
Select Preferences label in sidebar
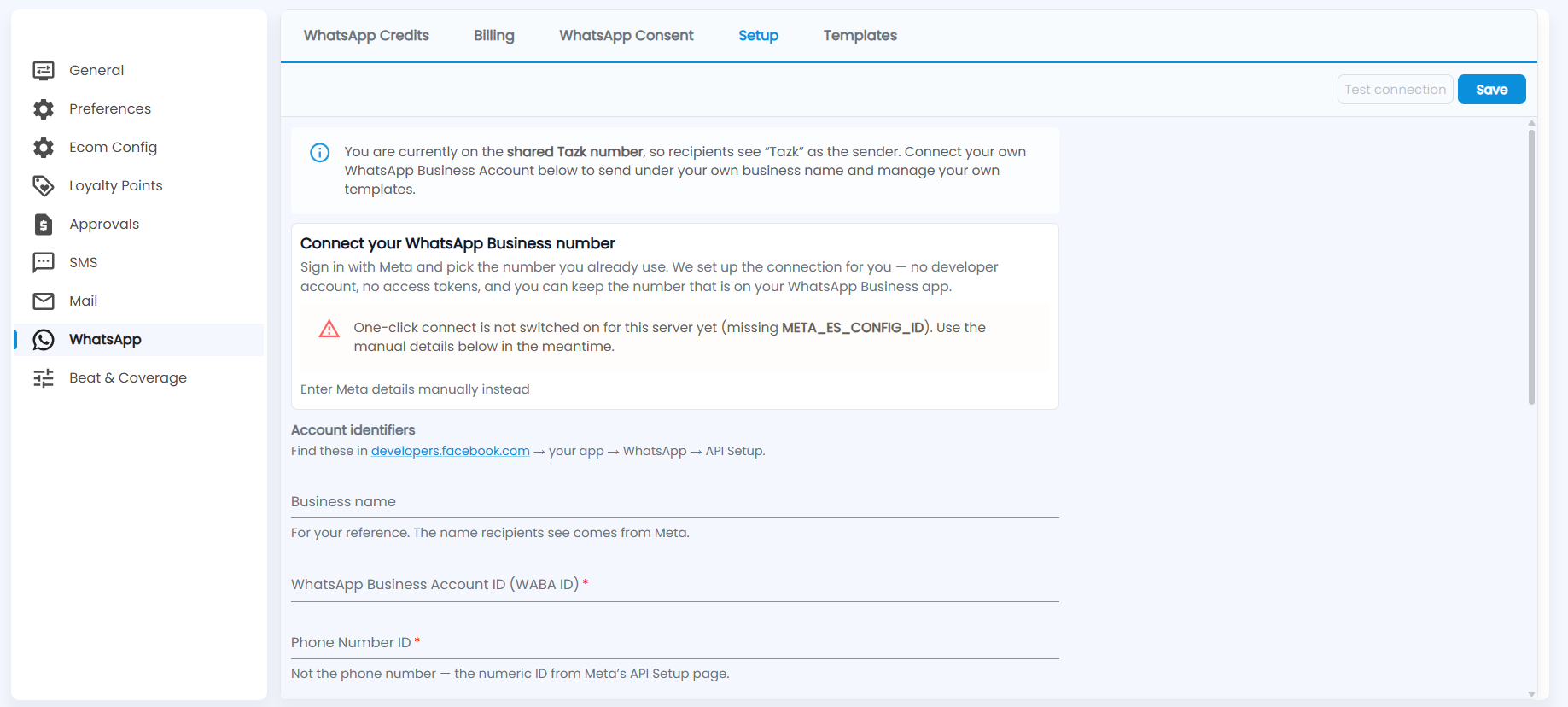pos(110,108)
